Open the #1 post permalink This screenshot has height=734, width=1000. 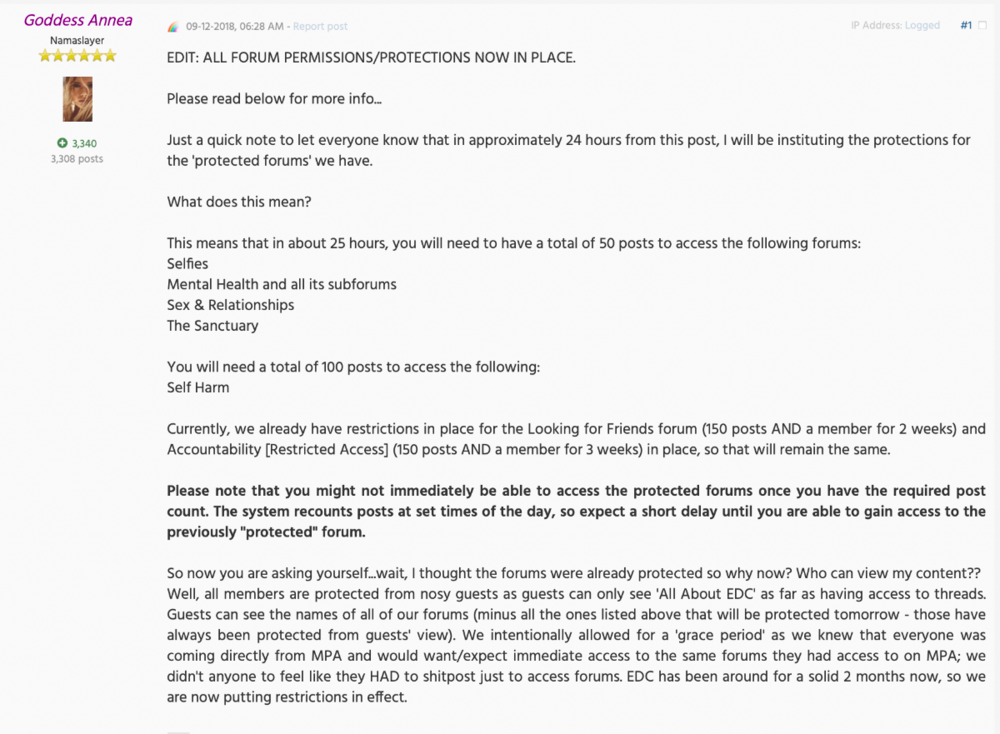tap(966, 25)
